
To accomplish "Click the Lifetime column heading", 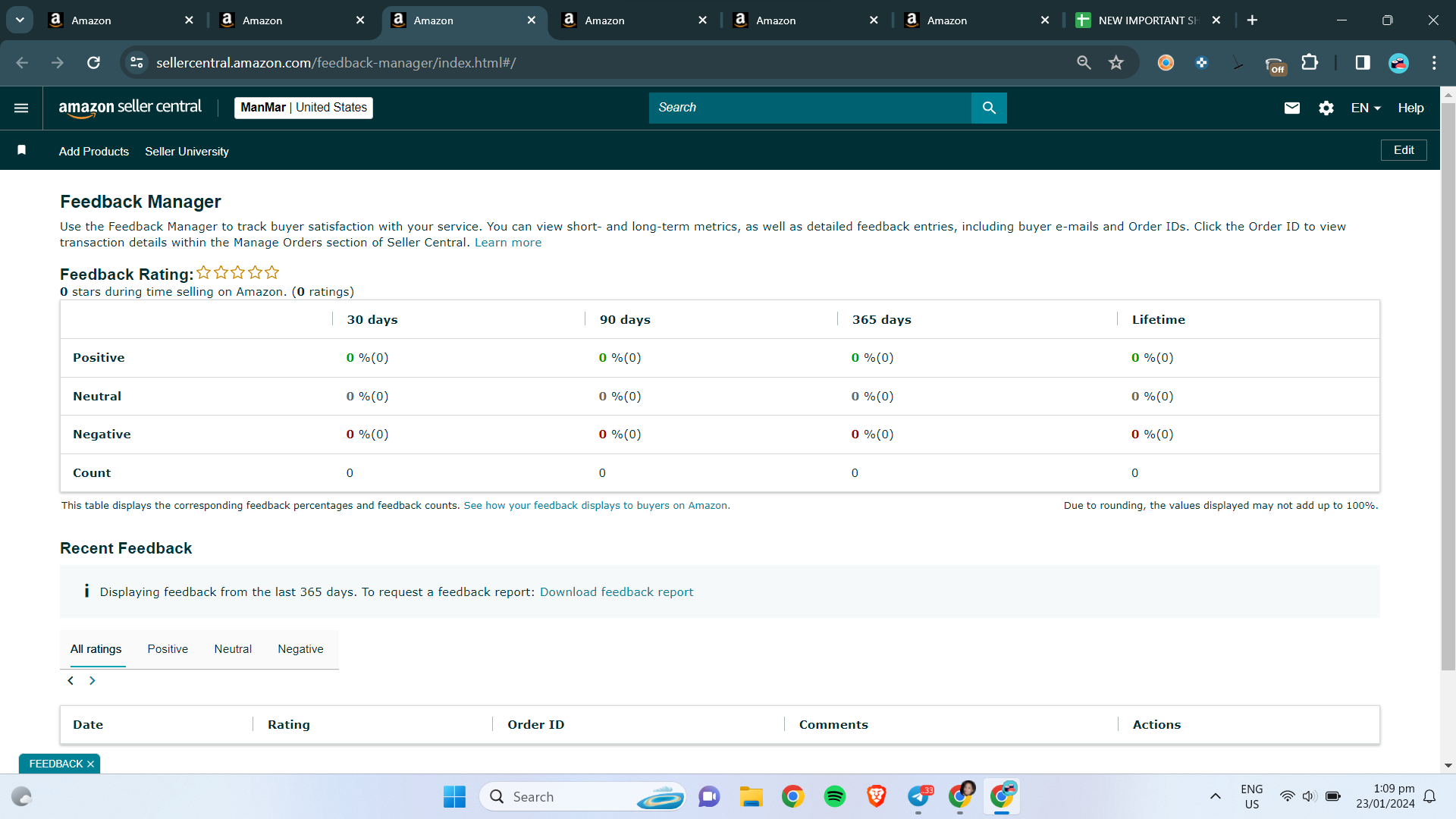I will tap(1159, 320).
